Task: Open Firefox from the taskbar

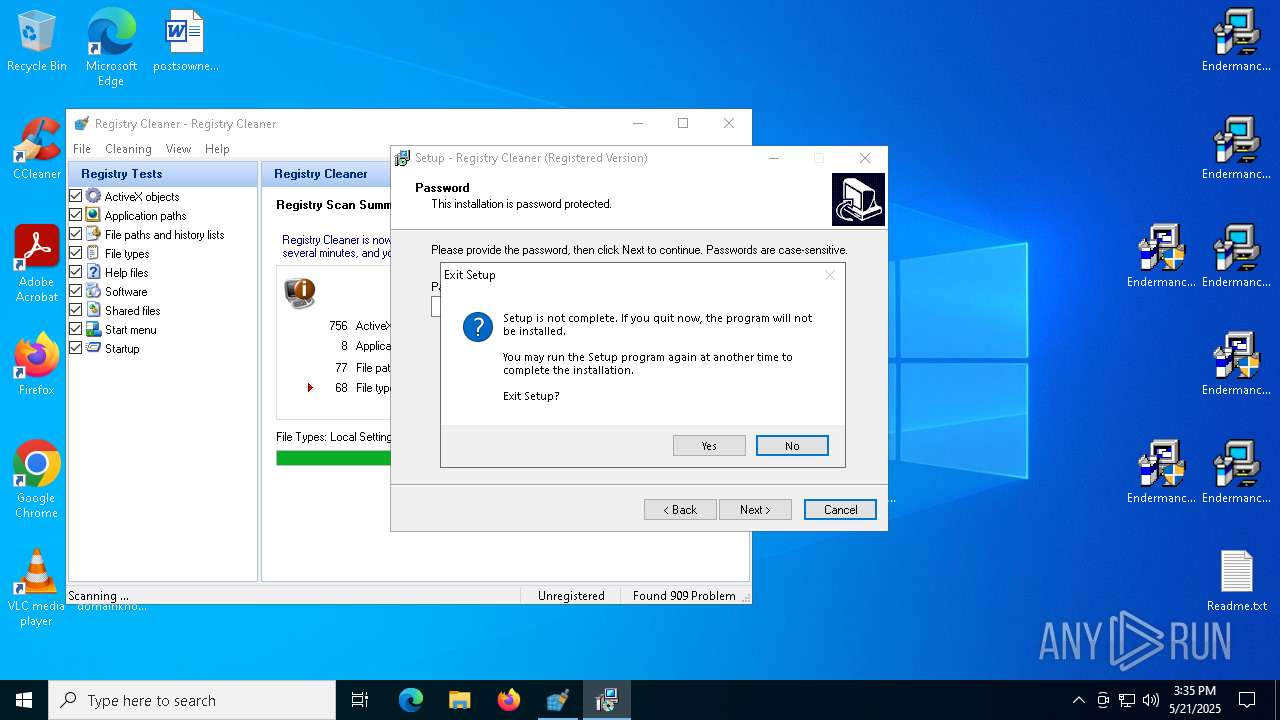Action: [508, 700]
